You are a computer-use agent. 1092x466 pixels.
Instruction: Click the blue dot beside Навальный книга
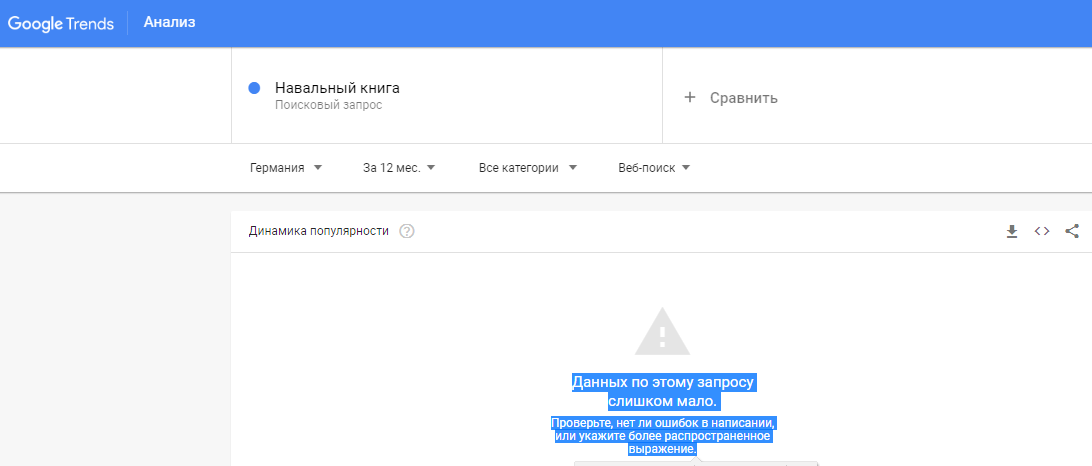[x=254, y=88]
